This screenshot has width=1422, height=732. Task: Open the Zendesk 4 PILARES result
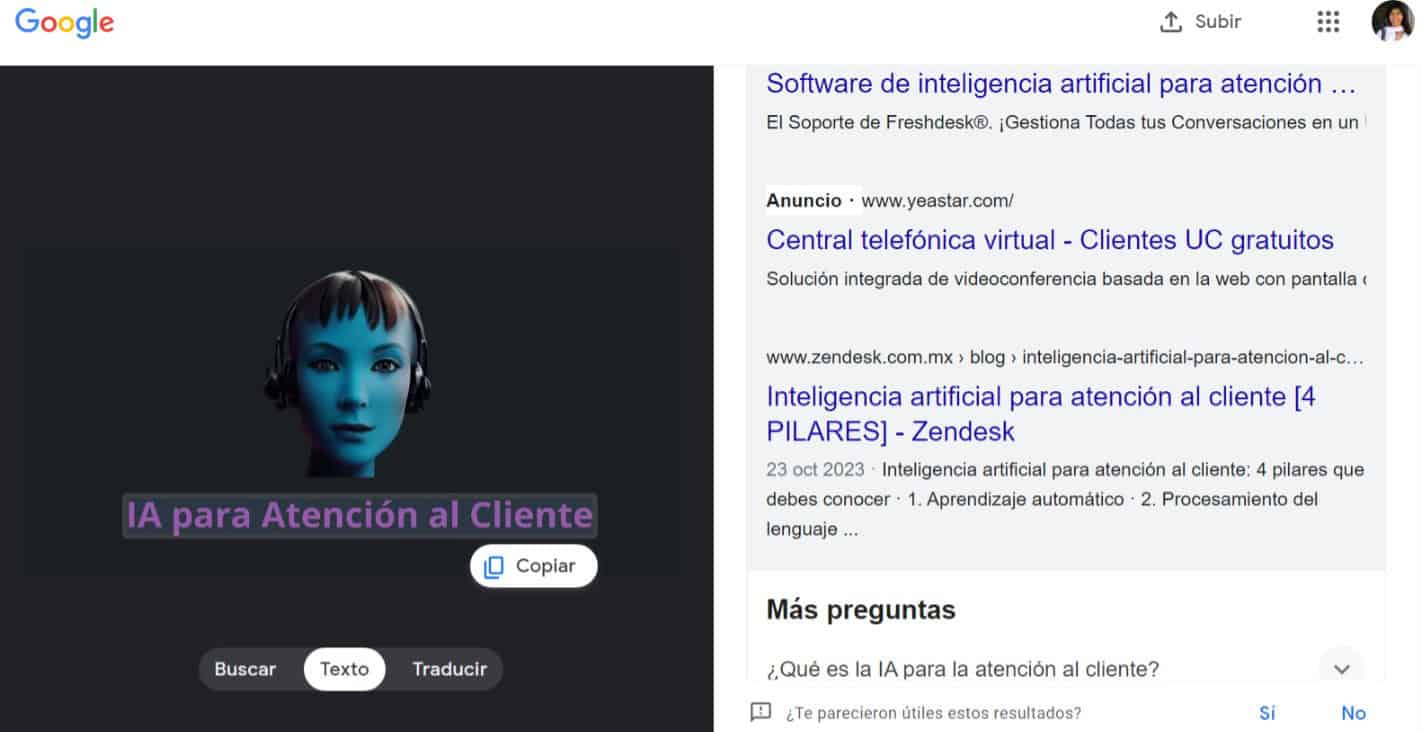pyautogui.click(x=1040, y=414)
